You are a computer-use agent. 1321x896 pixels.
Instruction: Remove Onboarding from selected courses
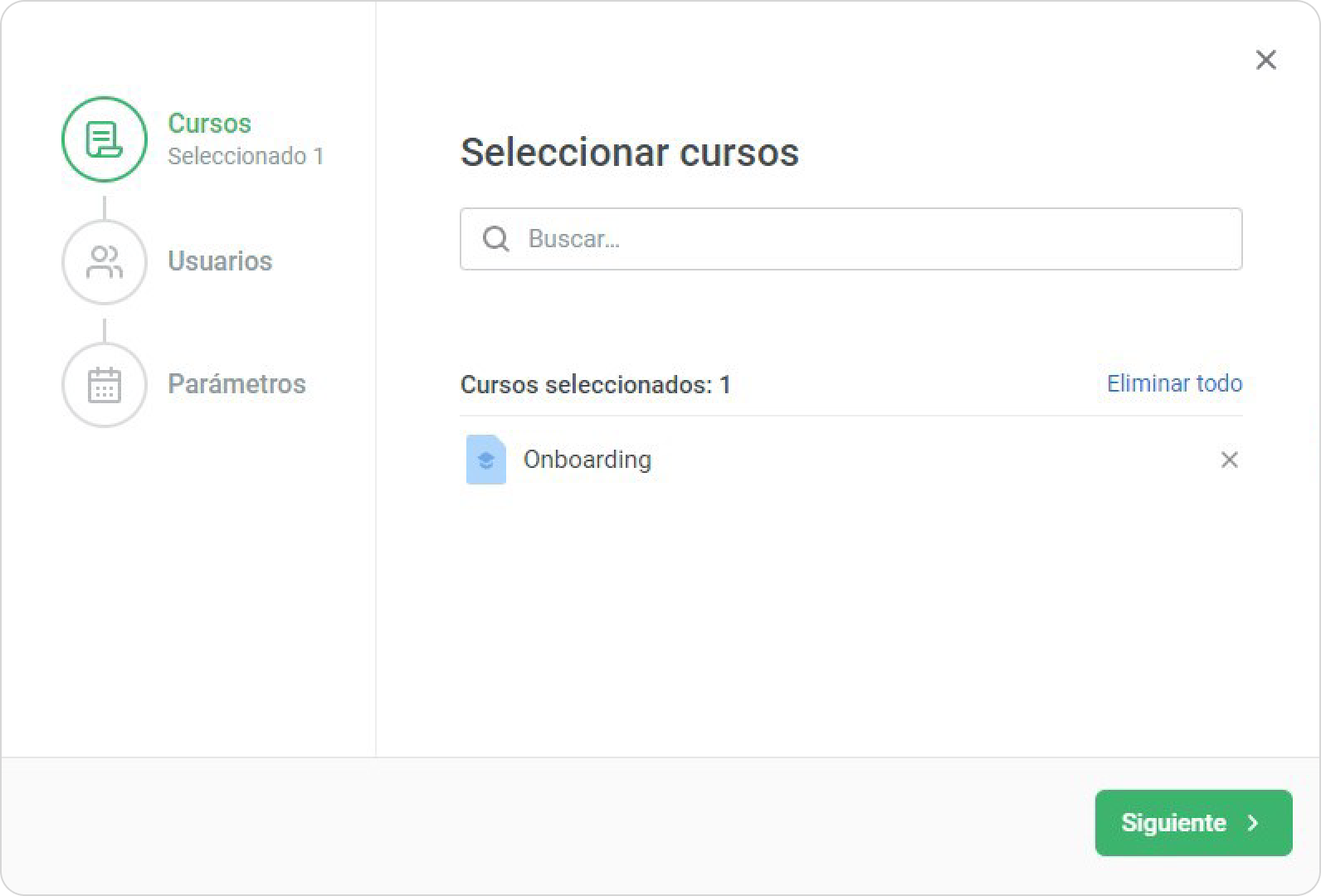(1229, 460)
